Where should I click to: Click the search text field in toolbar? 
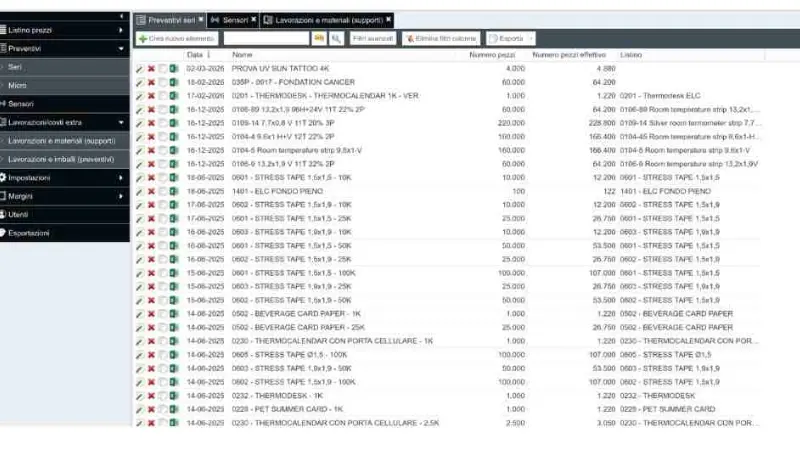(x=266, y=38)
